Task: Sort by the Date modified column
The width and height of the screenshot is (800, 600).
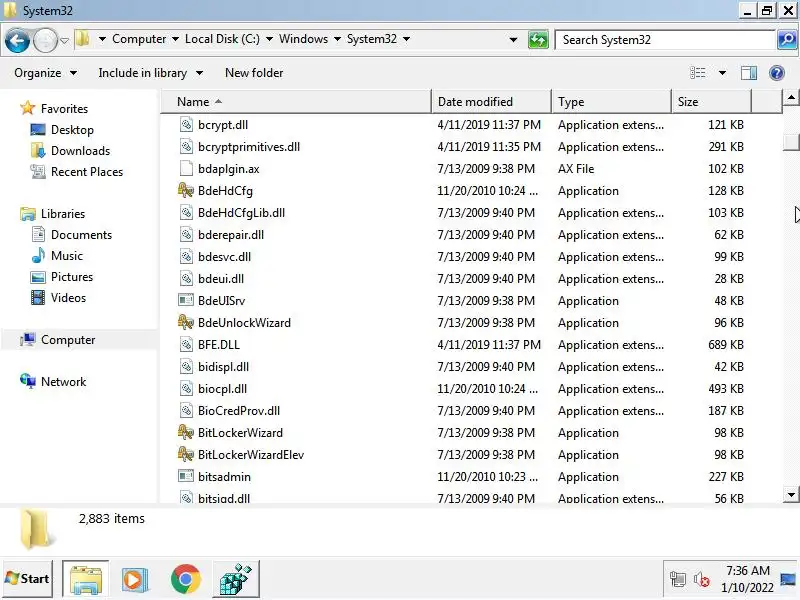Action: point(491,102)
